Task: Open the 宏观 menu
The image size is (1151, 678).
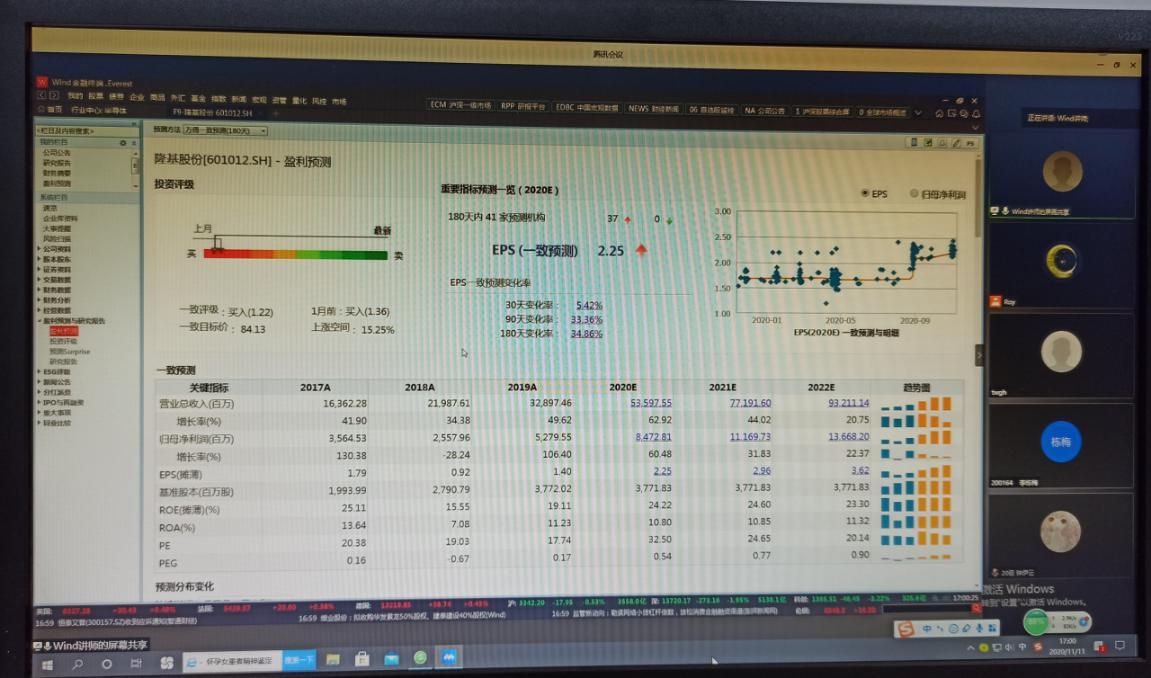Action: coord(259,99)
